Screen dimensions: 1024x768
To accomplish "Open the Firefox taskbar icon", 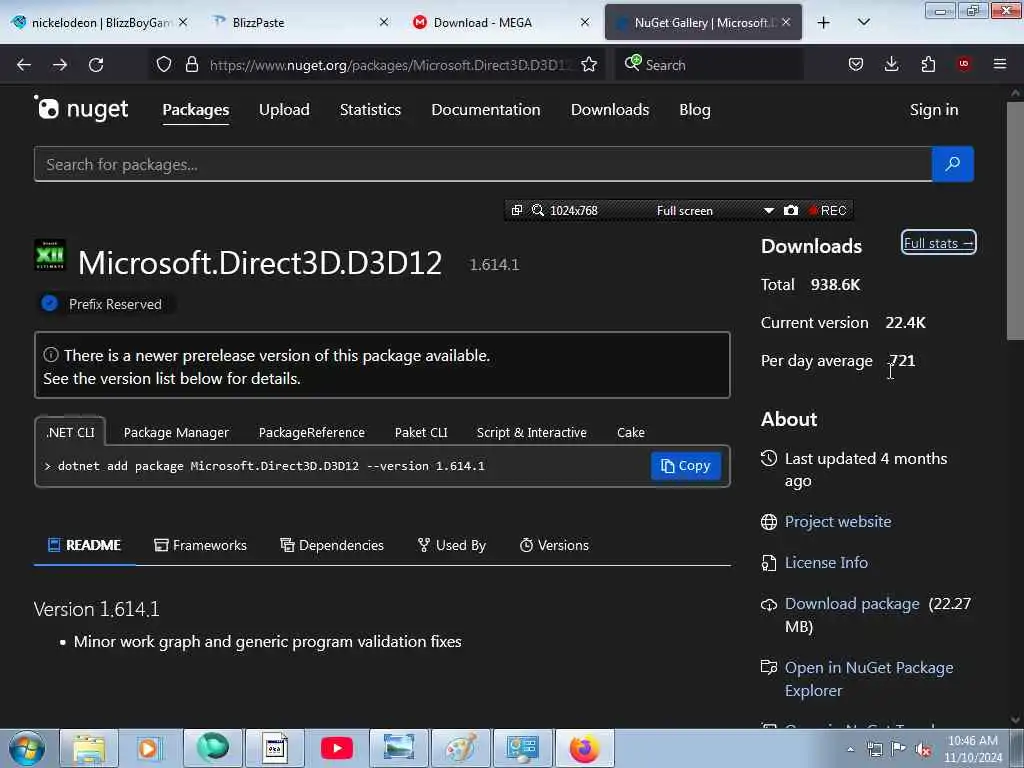I will (584, 748).
